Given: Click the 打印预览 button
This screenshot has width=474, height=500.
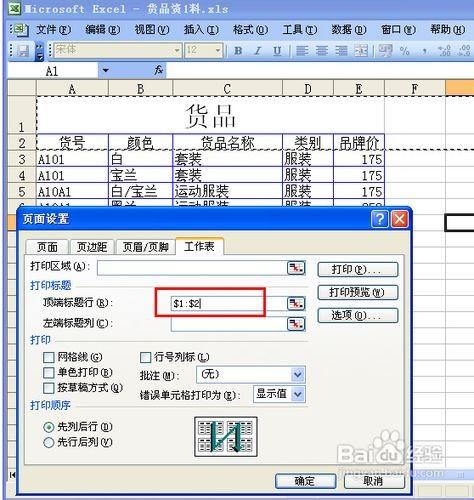Looking at the screenshot, I should (x=357, y=292).
